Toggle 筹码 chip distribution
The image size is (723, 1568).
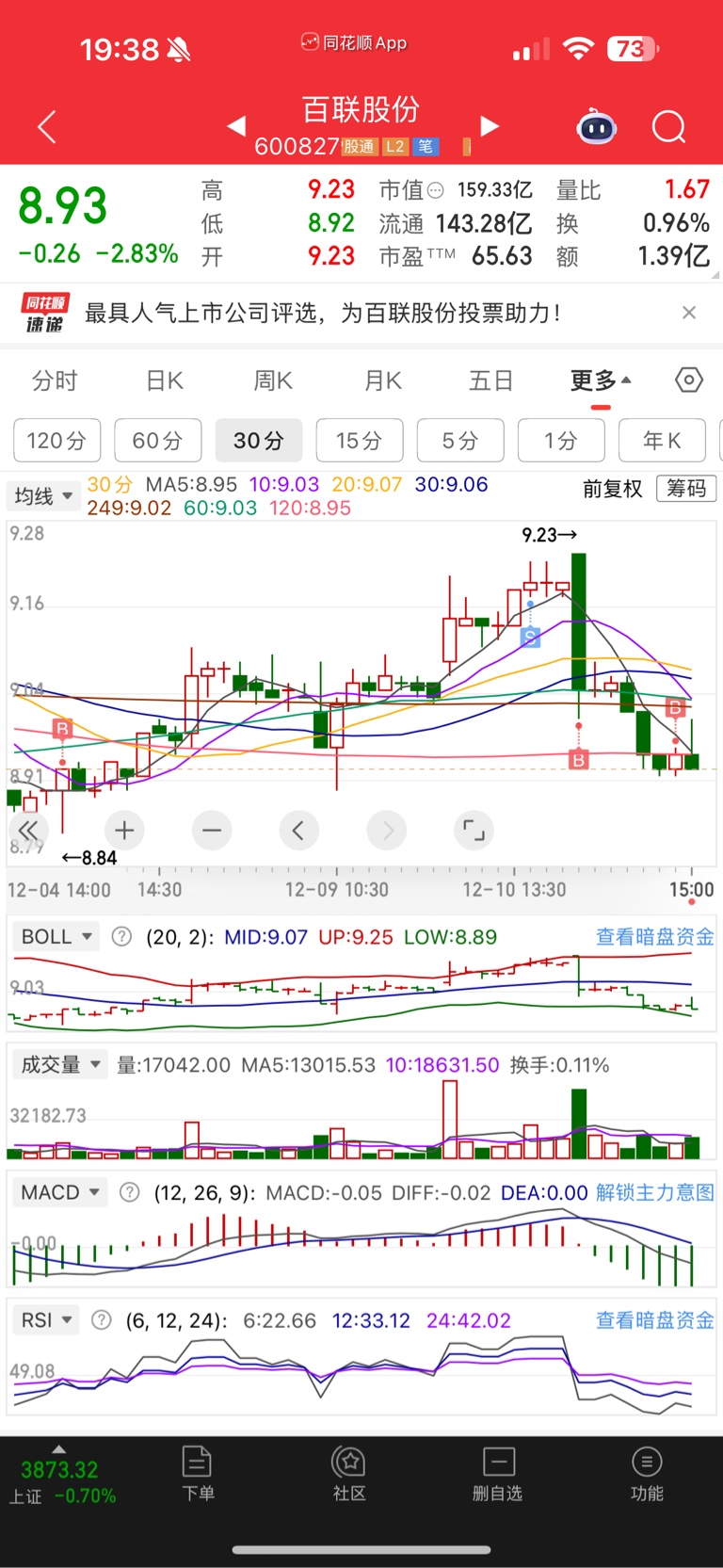pos(686,488)
